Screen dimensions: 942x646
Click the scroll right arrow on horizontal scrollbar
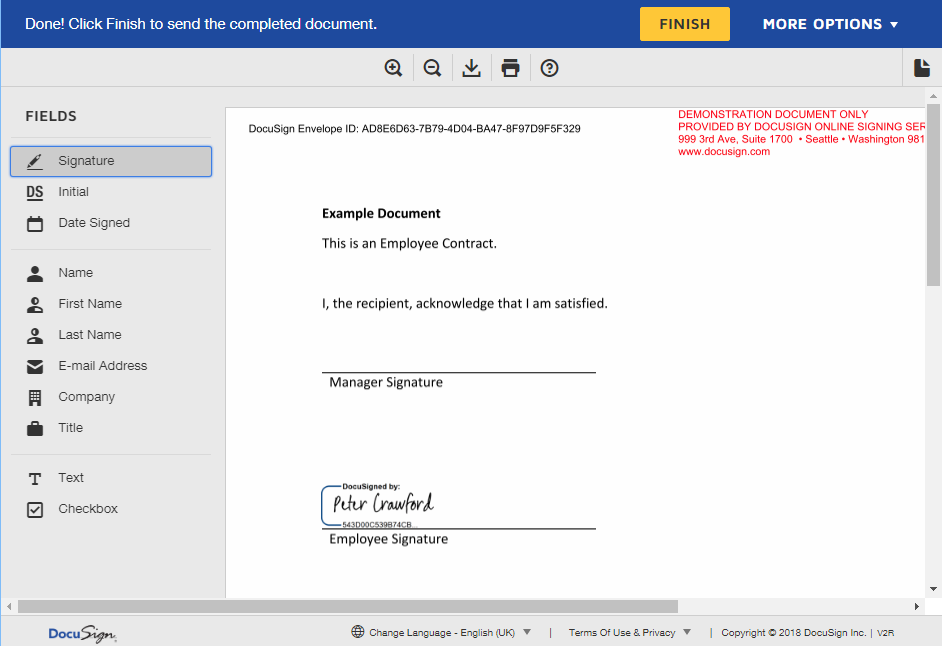[x=916, y=606]
